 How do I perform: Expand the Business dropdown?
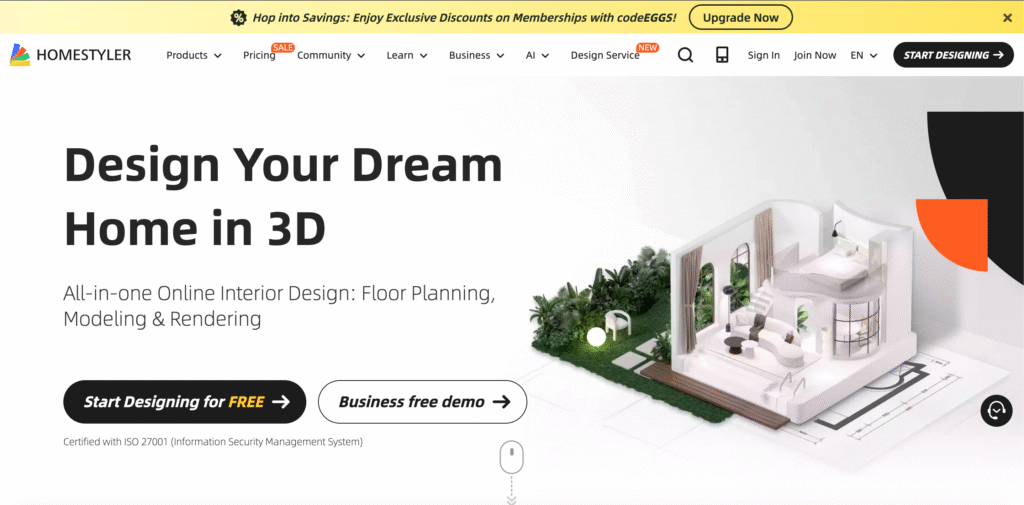coord(477,56)
